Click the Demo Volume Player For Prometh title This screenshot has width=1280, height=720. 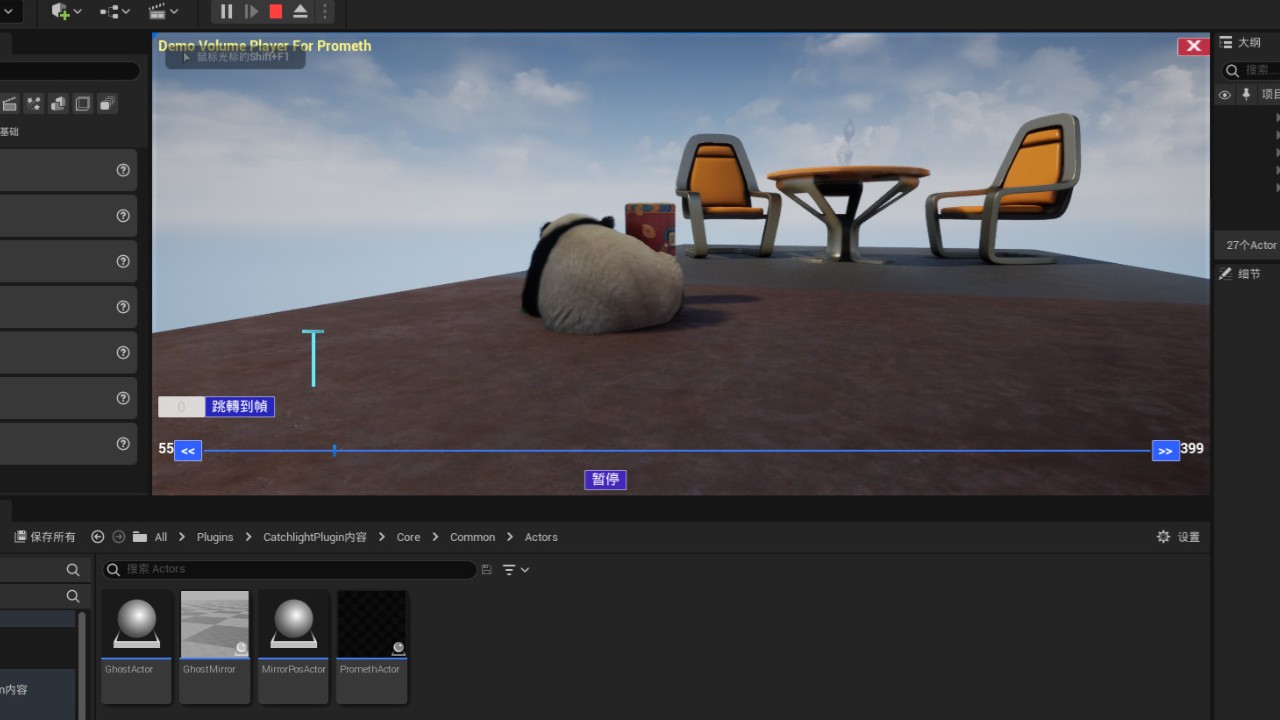264,45
